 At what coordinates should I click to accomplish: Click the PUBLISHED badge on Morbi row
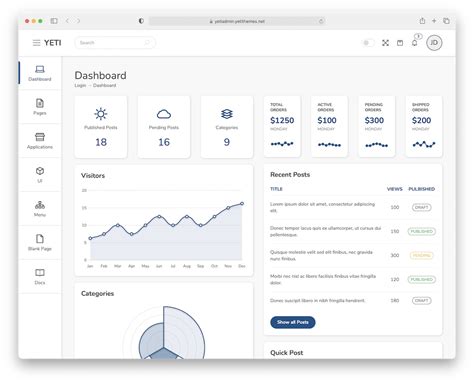pyautogui.click(x=422, y=279)
